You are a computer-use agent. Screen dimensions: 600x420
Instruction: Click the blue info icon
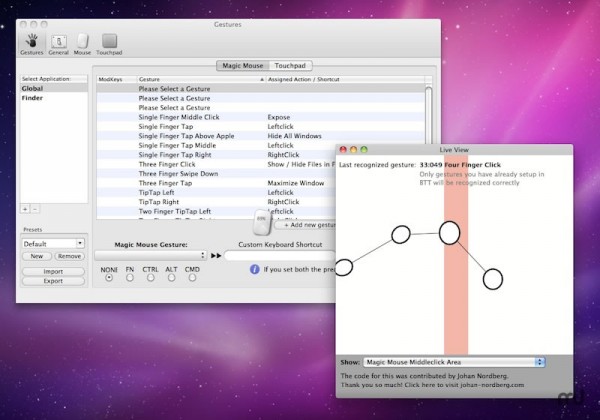click(255, 269)
